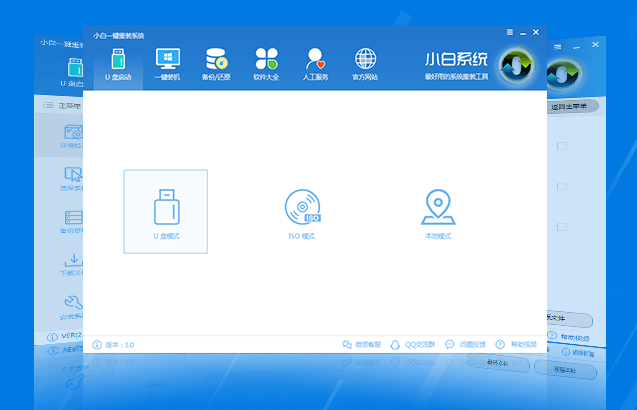The image size is (637, 410).
Task: Close the front 小白一键重装系统 window
Action: click(536, 32)
